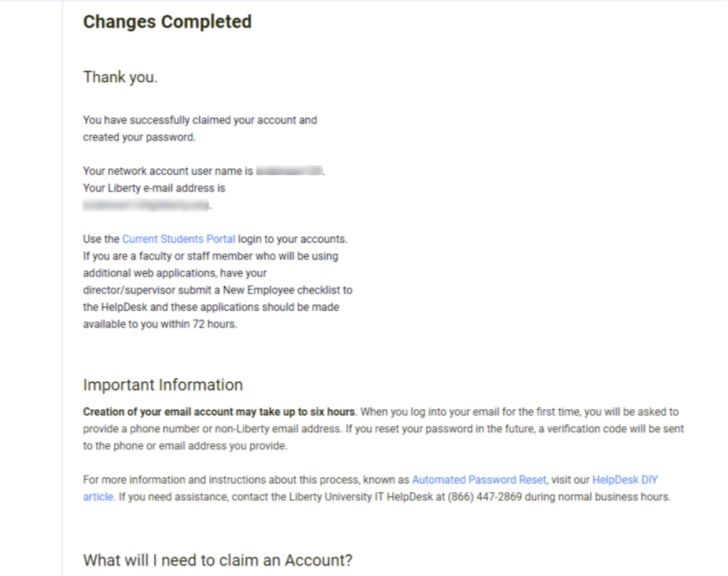Image resolution: width=728 pixels, height=576 pixels.
Task: Click the Important Information heading
Action: (x=163, y=385)
